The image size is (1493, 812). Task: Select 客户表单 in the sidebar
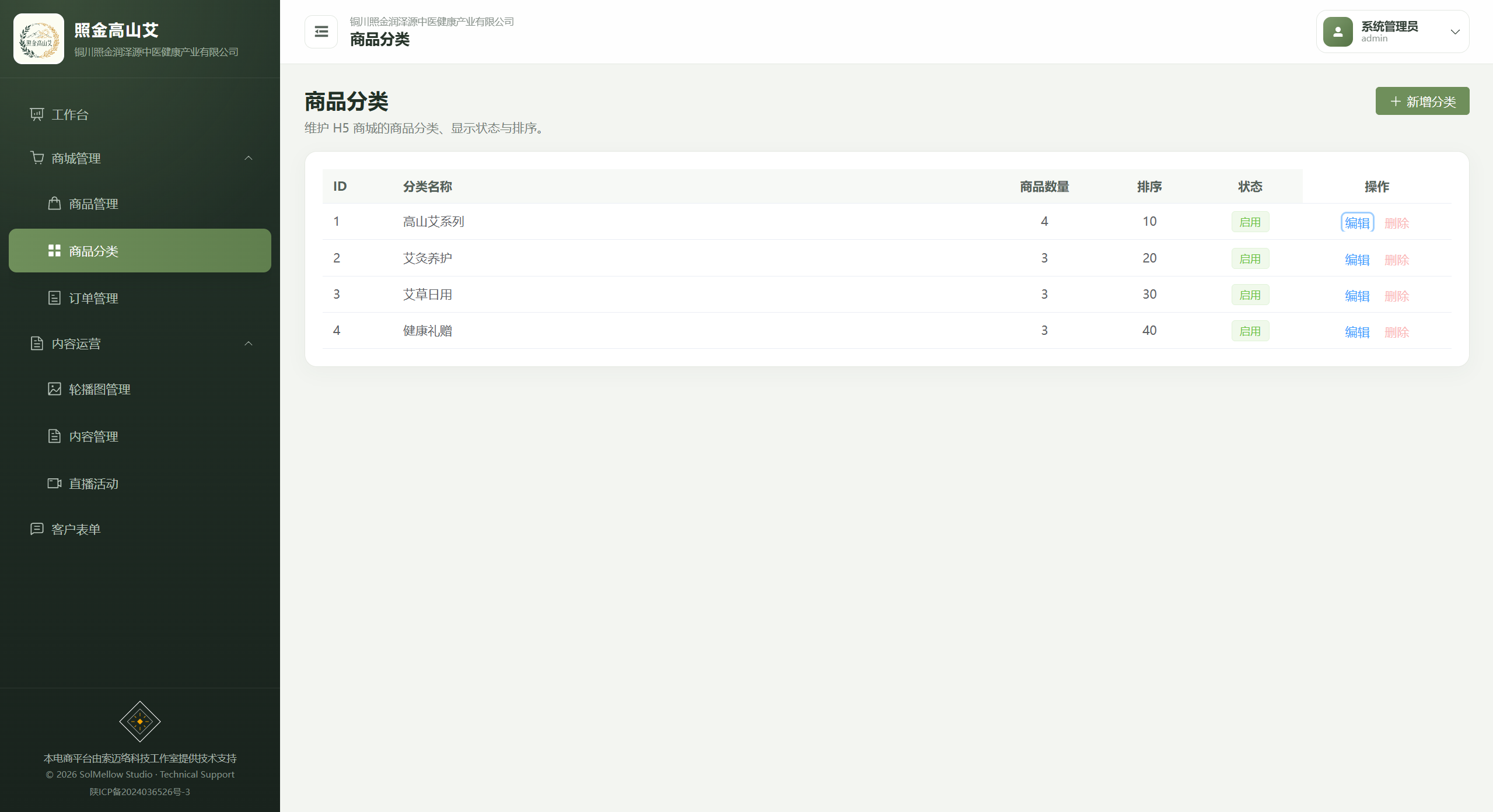(x=140, y=529)
